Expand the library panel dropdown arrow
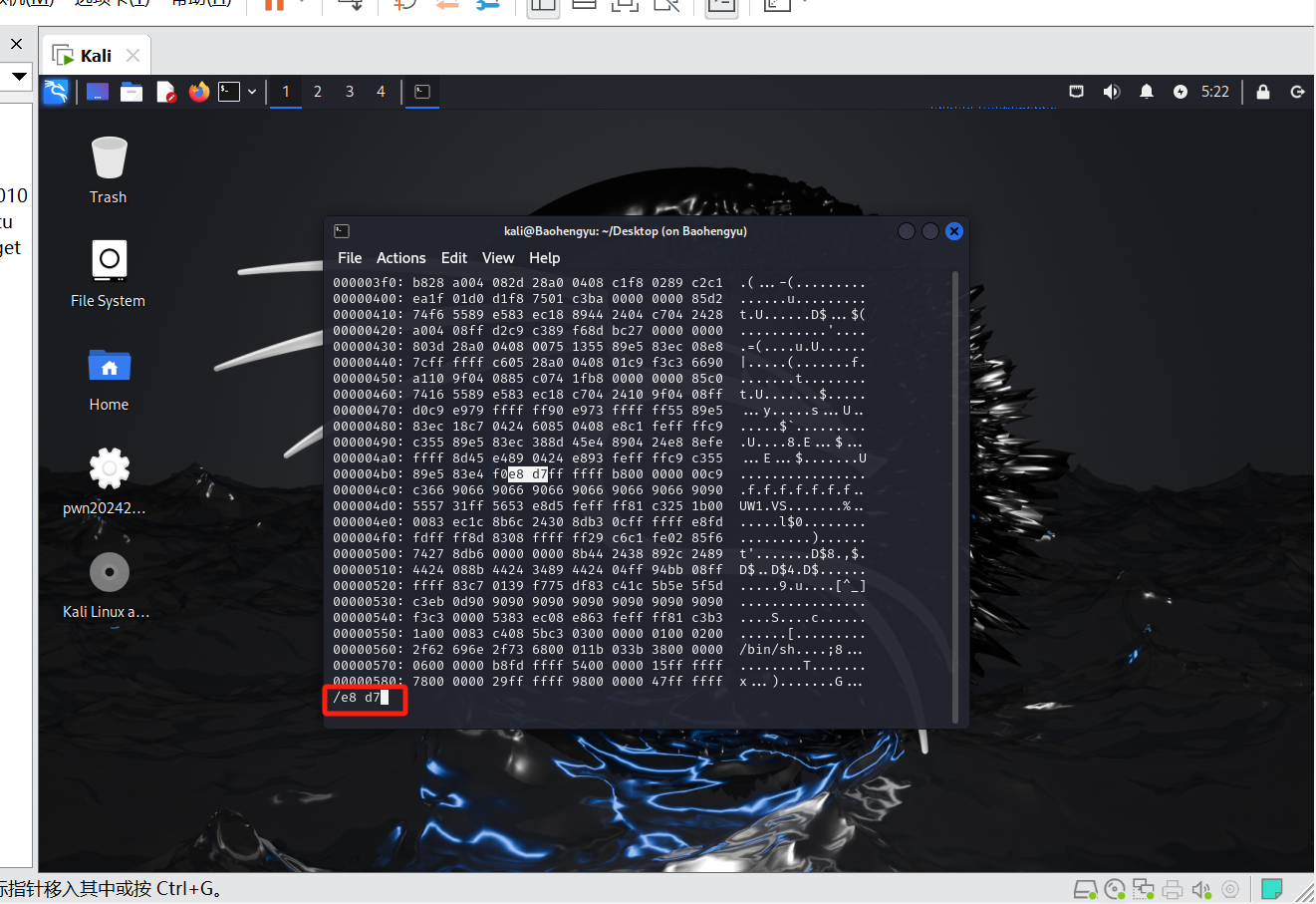Viewport: 1316px width, 904px height. (18, 76)
